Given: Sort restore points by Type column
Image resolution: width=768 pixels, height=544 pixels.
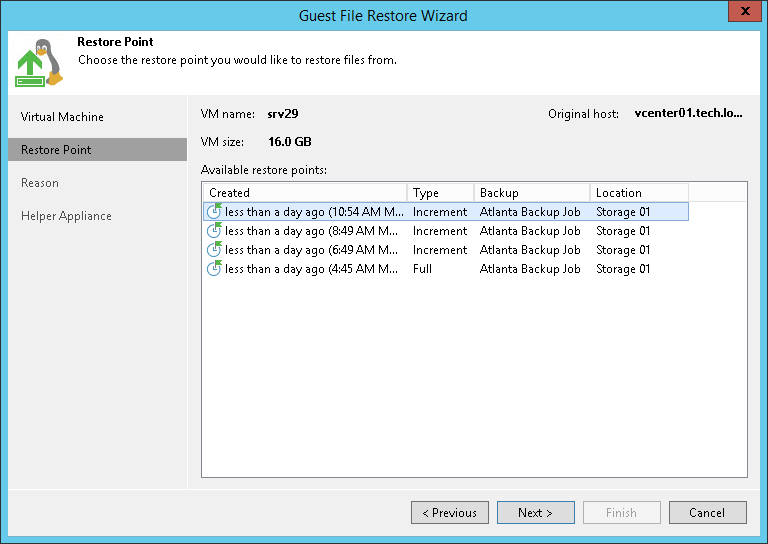Looking at the screenshot, I should [440, 193].
